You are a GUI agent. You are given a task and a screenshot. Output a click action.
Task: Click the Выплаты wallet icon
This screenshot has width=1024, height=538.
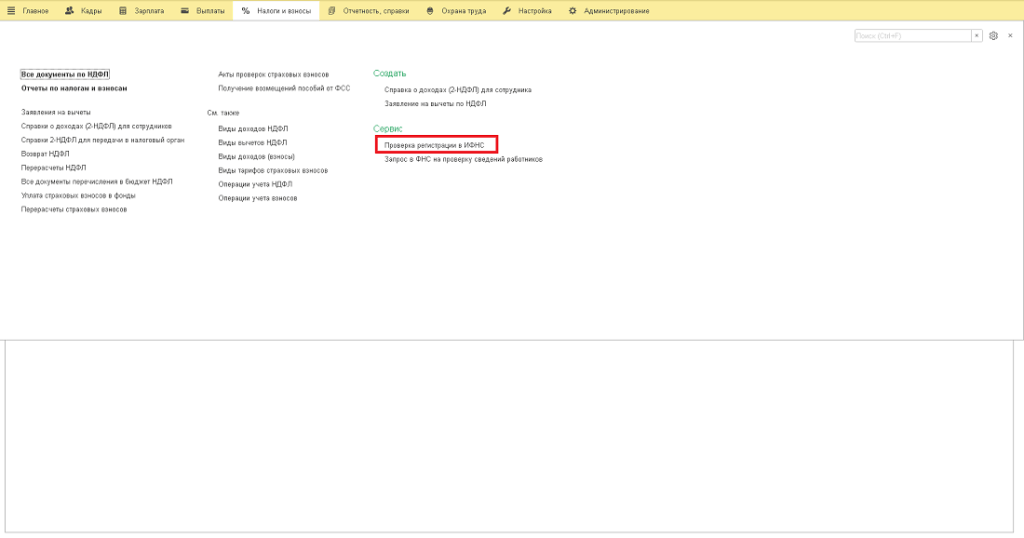click(x=185, y=11)
